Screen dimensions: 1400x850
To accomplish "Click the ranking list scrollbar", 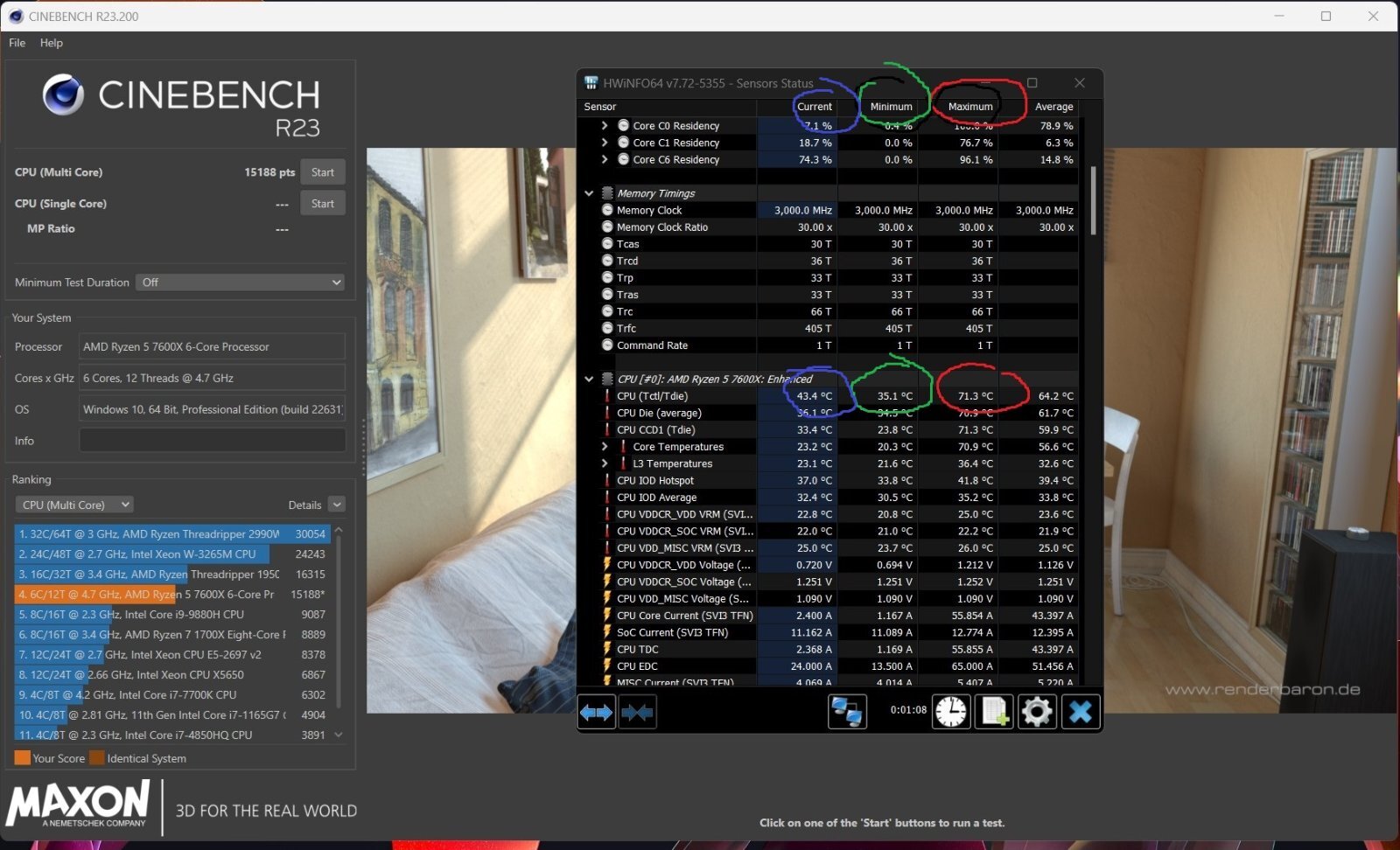I will click(x=339, y=621).
